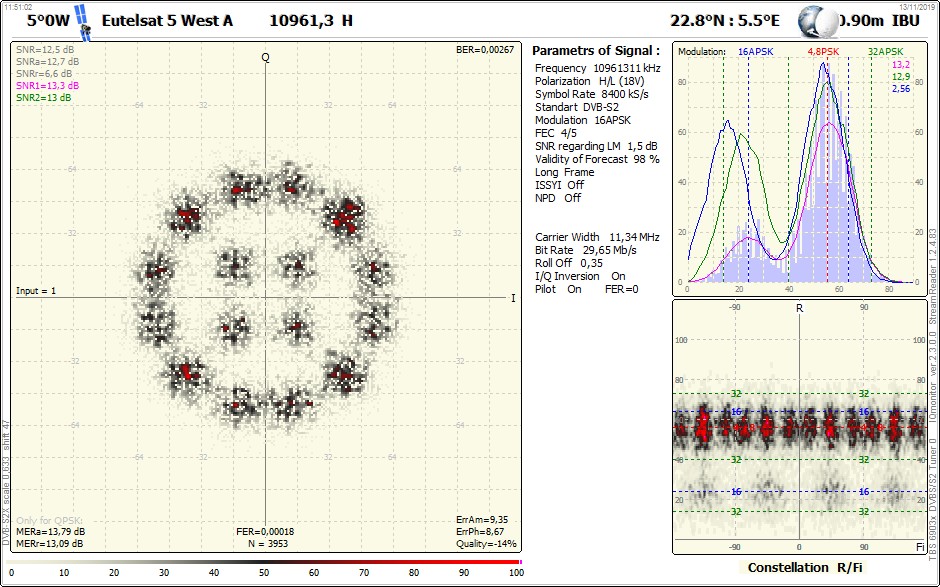Select the blue 16APSK modulation header
The image size is (940, 587).
757,51
